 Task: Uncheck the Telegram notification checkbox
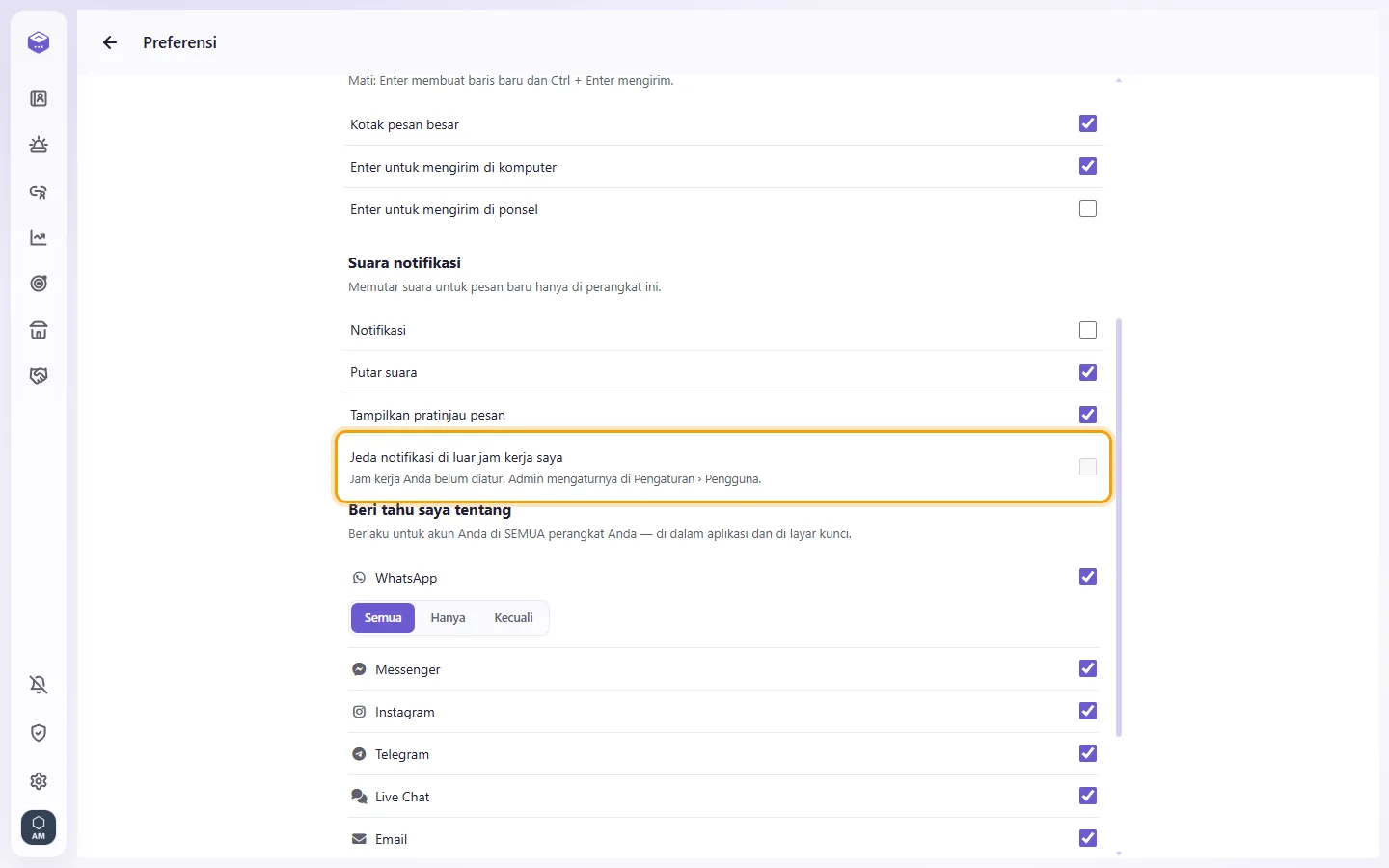pos(1088,753)
